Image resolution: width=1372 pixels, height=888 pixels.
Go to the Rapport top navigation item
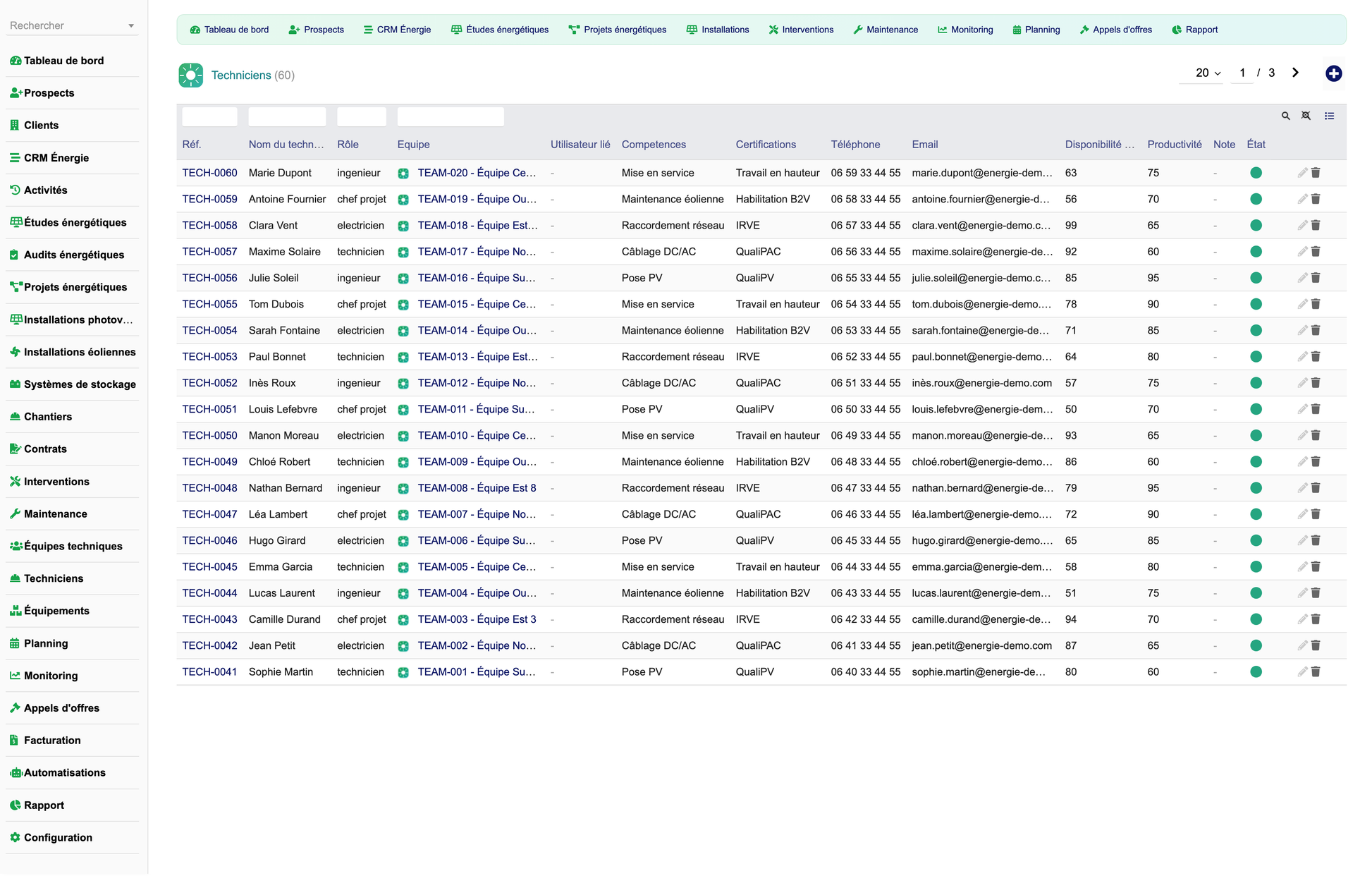1194,30
